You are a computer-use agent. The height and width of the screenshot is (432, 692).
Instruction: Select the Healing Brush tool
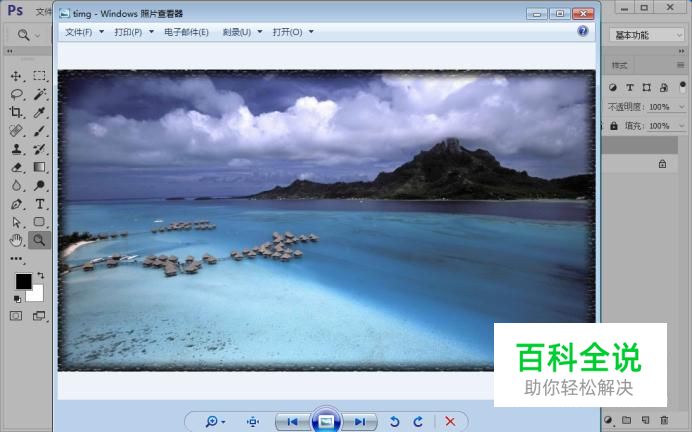pyautogui.click(x=16, y=131)
